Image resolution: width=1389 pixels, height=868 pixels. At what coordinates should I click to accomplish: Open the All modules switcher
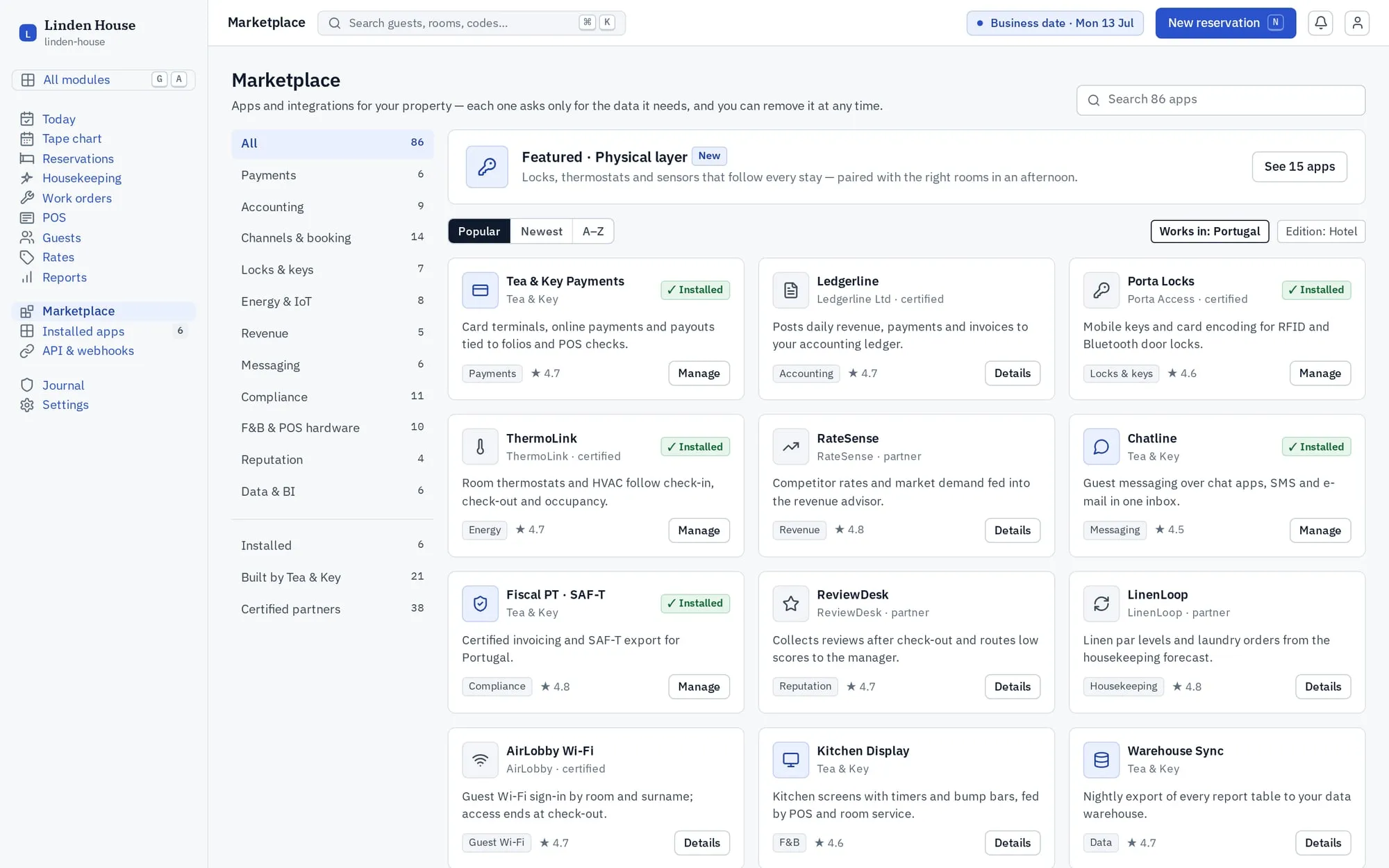click(103, 80)
